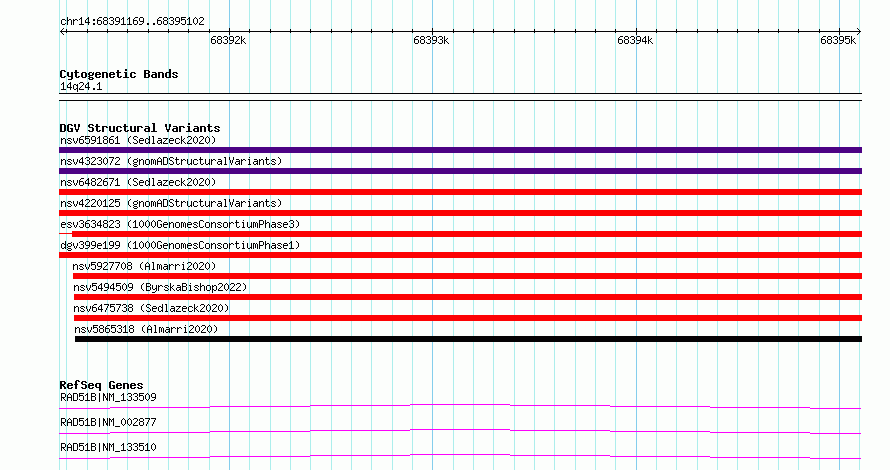Click the 68392k ruler tick label
Image resolution: width=890 pixels, height=470 pixels.
coord(228,40)
